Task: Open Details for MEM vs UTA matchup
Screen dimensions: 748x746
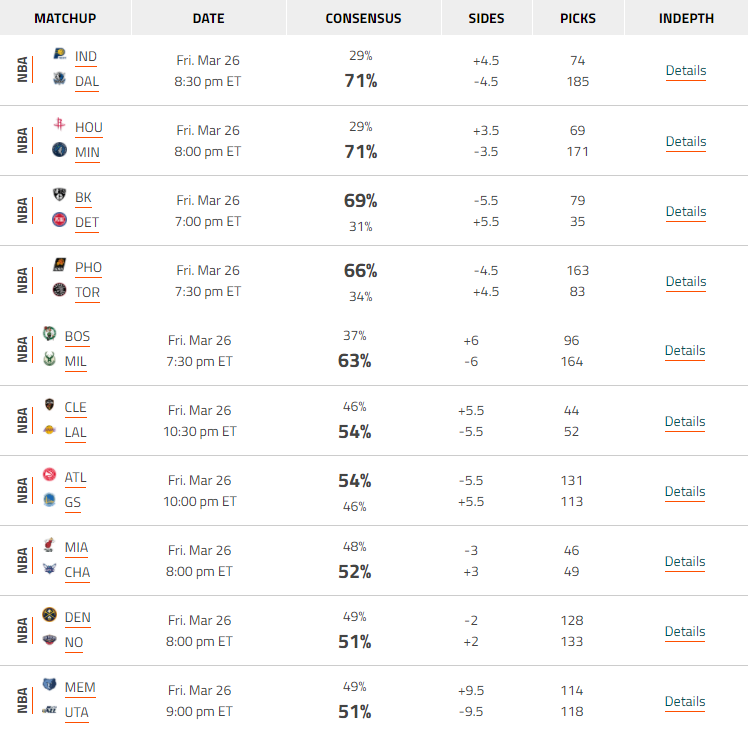Action: click(x=685, y=702)
